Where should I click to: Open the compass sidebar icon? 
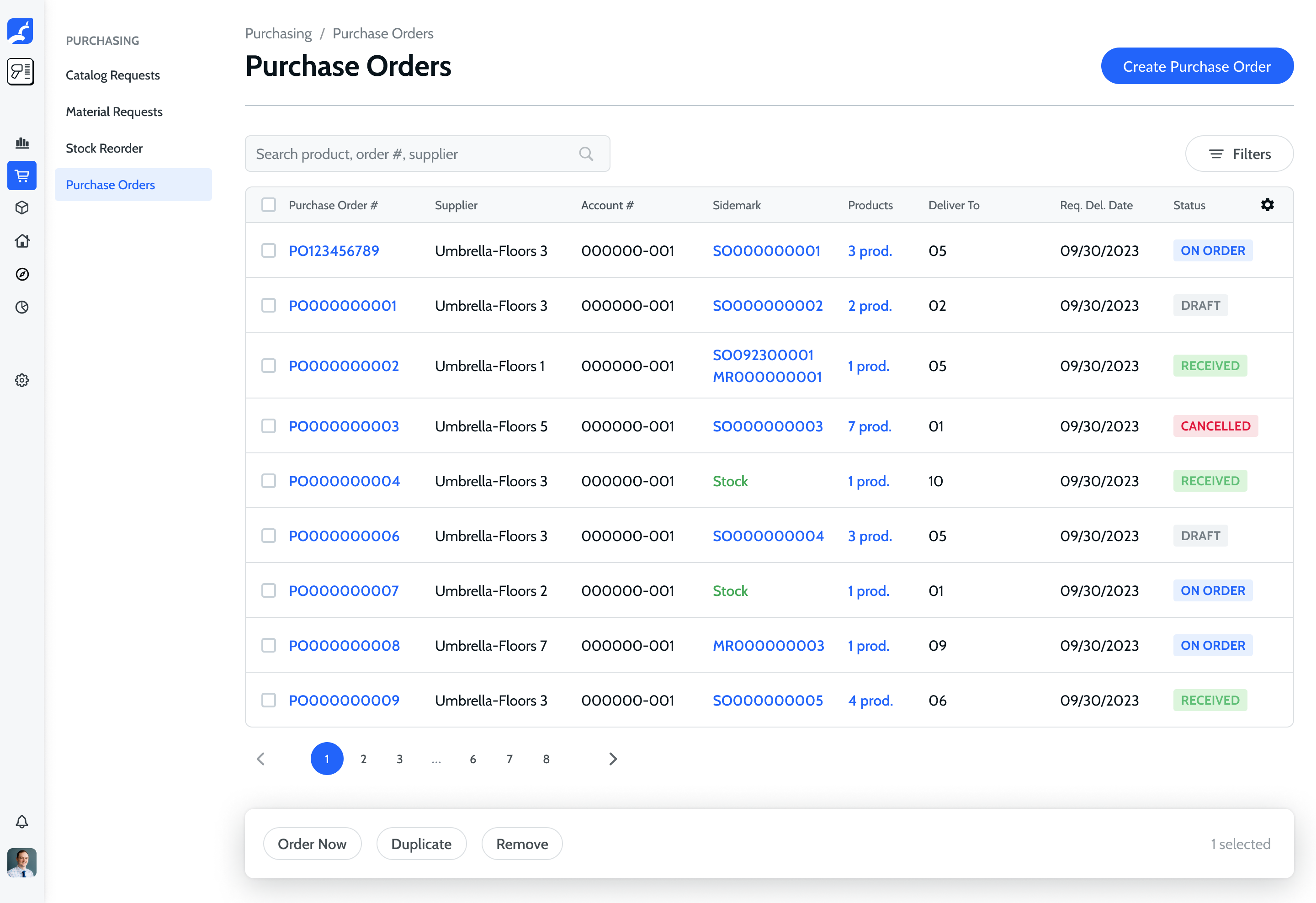pyautogui.click(x=22, y=274)
